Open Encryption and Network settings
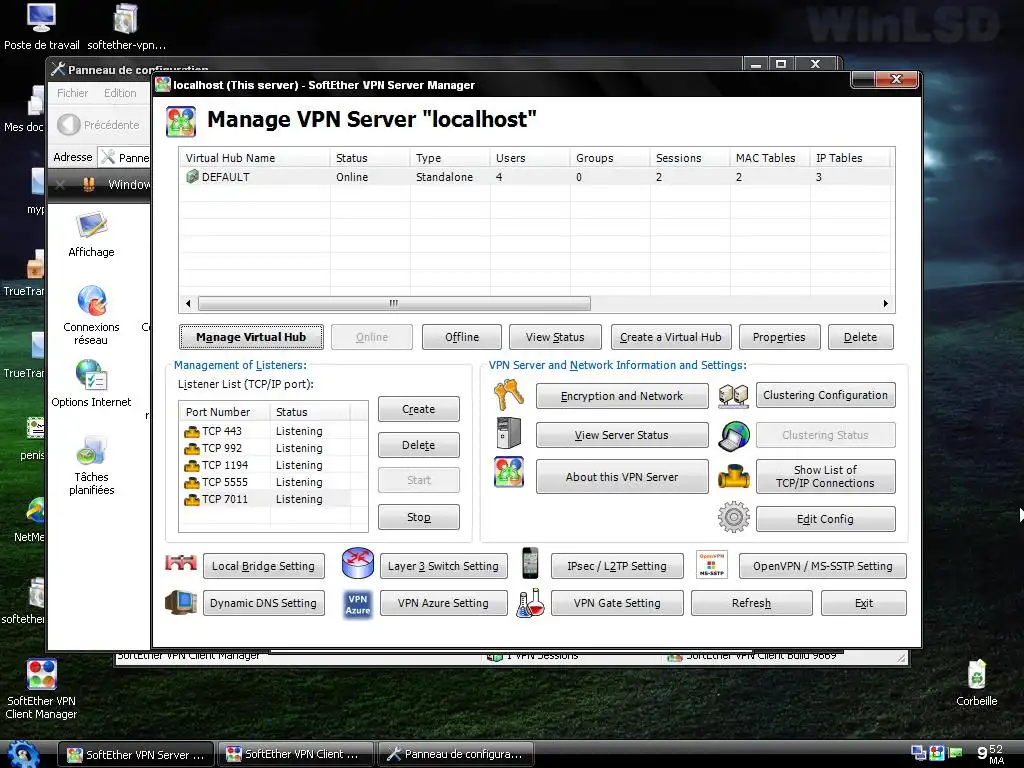Image resolution: width=1024 pixels, height=768 pixels. tap(622, 396)
